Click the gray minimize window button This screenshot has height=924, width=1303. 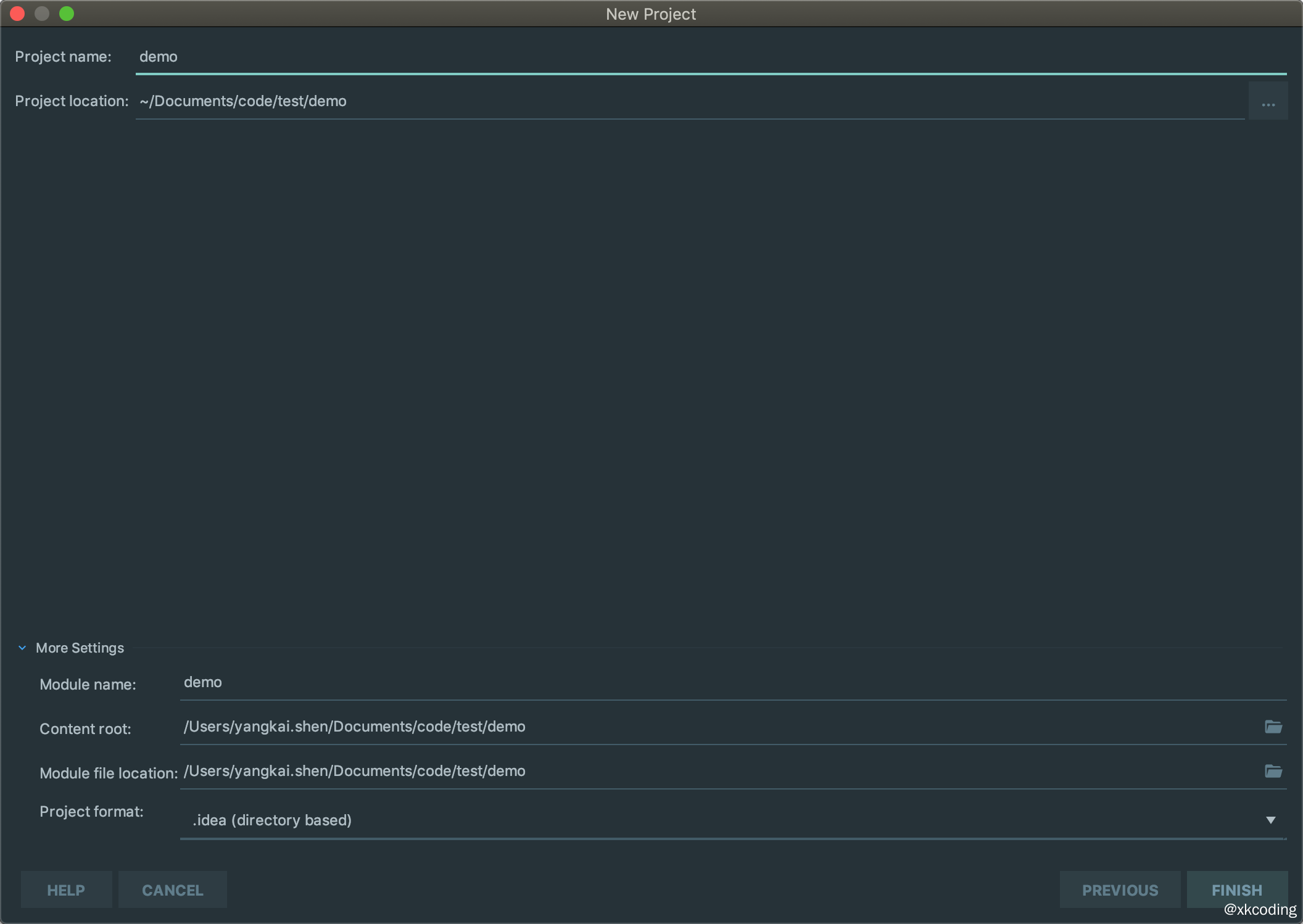tap(42, 14)
